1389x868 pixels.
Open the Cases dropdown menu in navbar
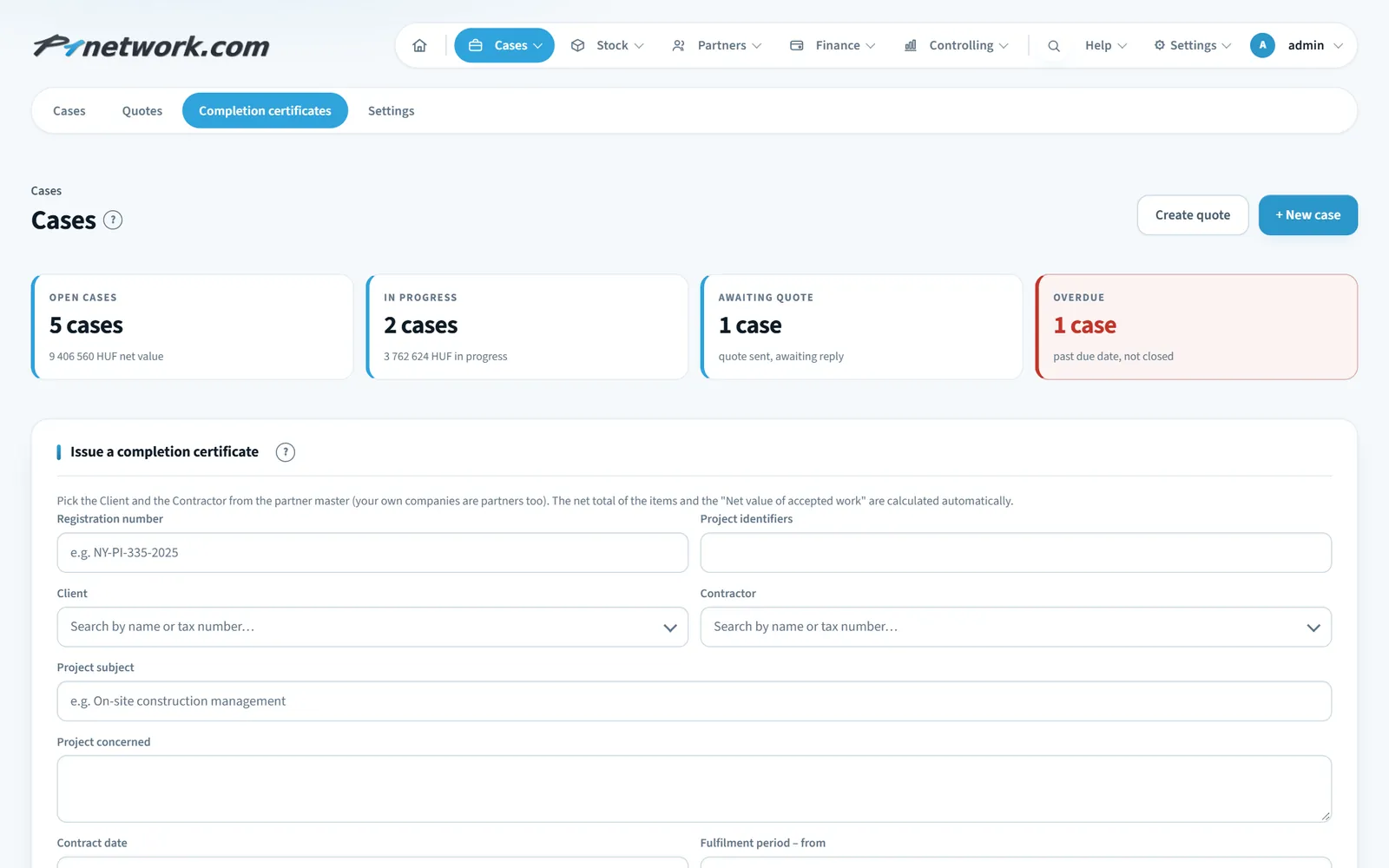[x=504, y=45]
